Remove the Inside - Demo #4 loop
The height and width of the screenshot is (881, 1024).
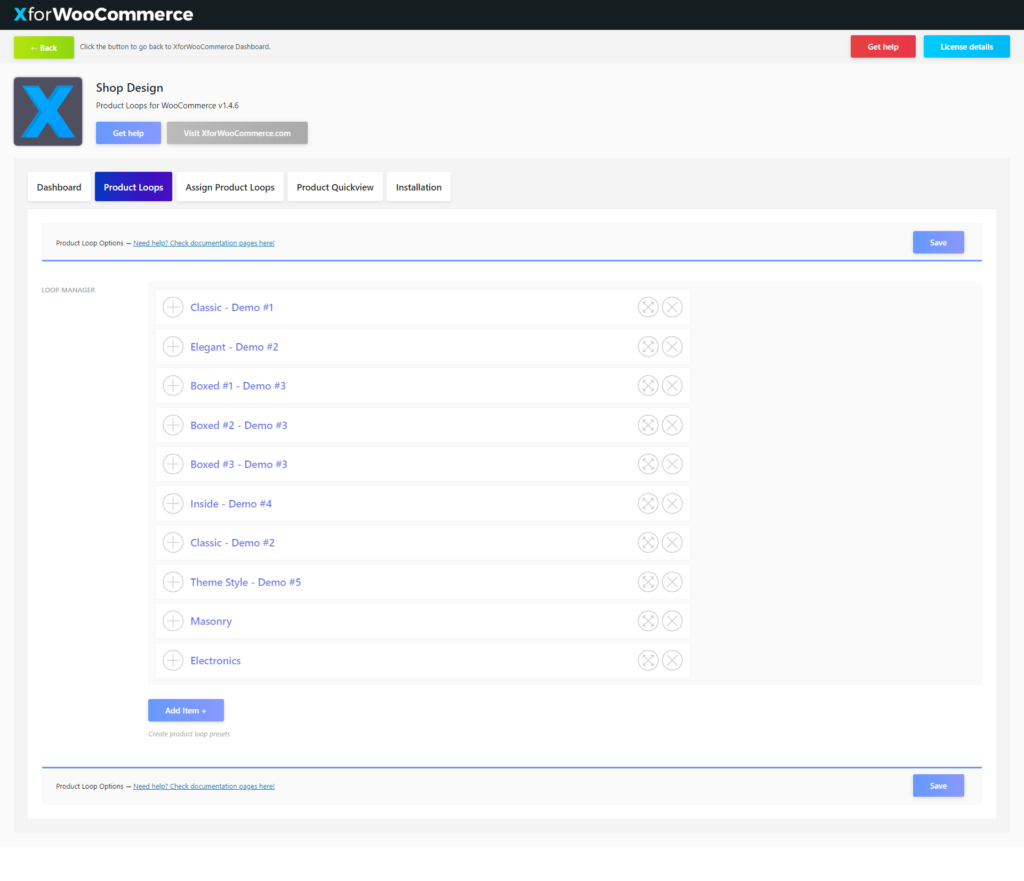[672, 504]
